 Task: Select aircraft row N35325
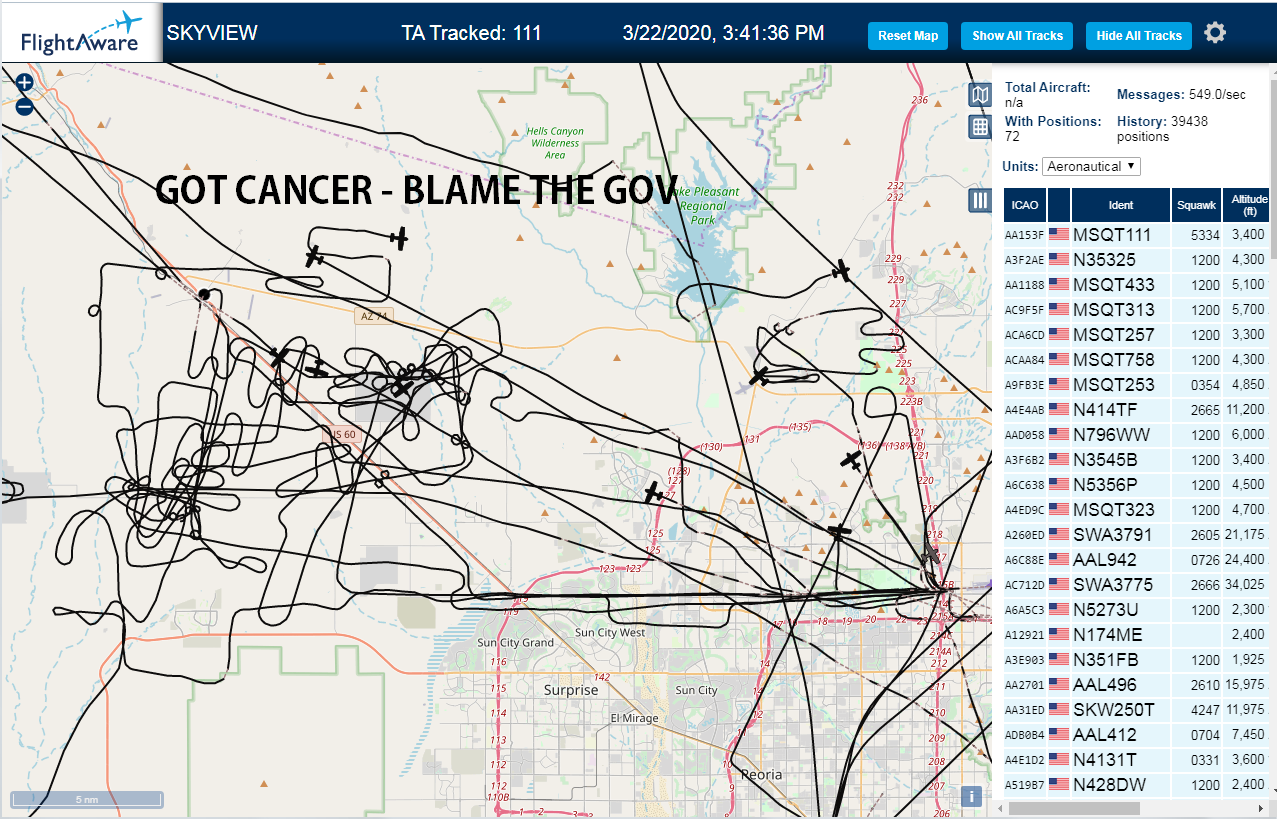1137,260
